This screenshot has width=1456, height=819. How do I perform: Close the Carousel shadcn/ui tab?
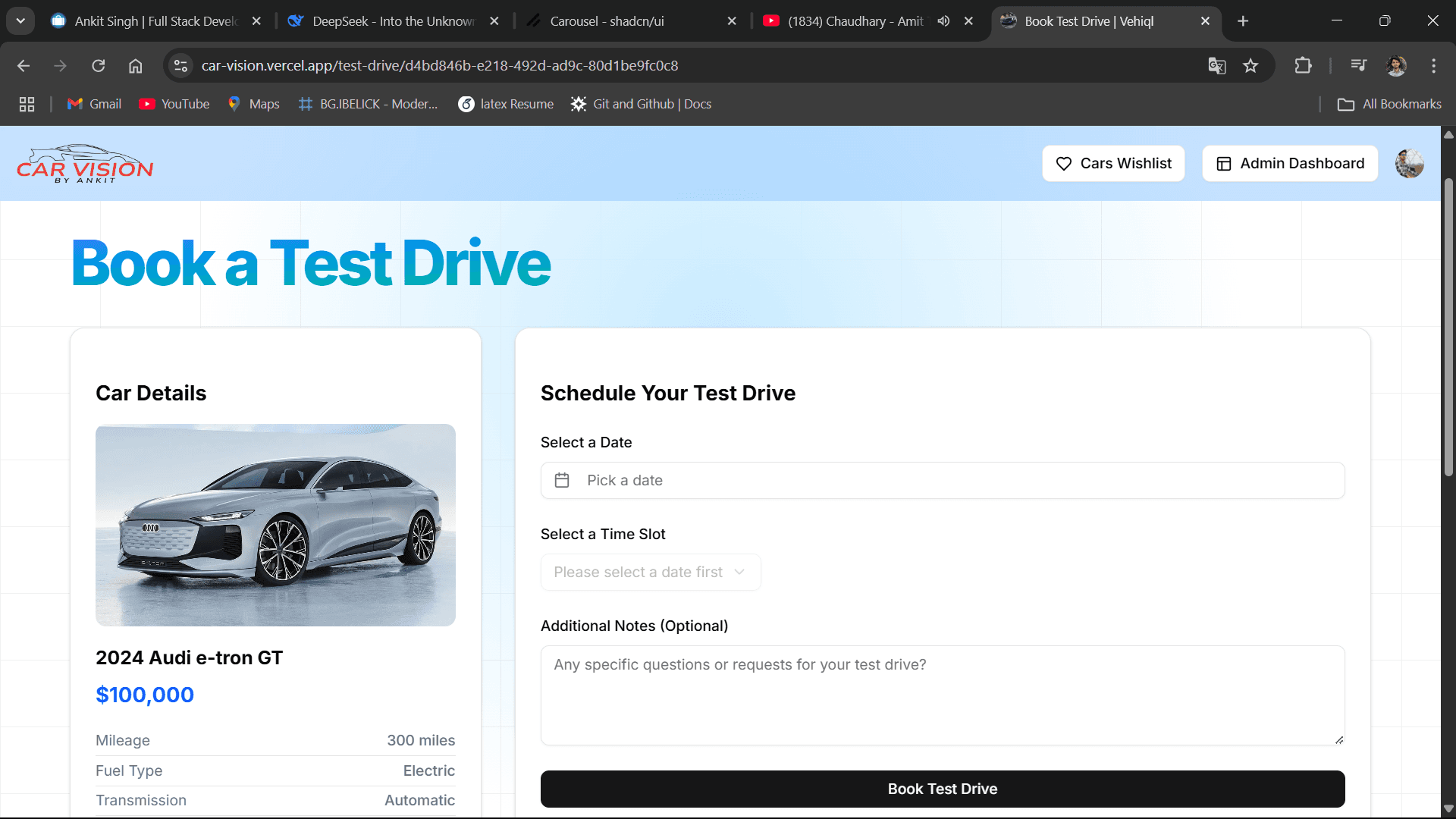732,21
